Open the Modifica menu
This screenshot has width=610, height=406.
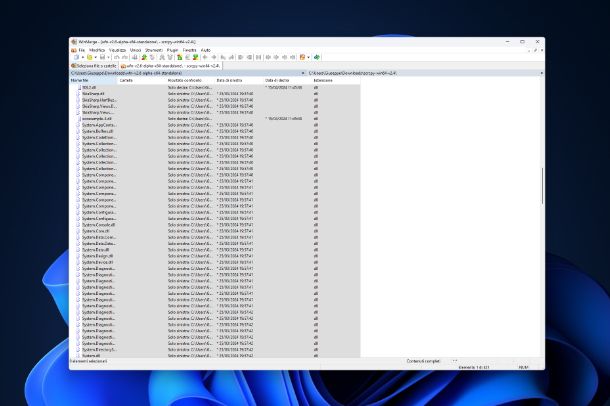click(97, 50)
